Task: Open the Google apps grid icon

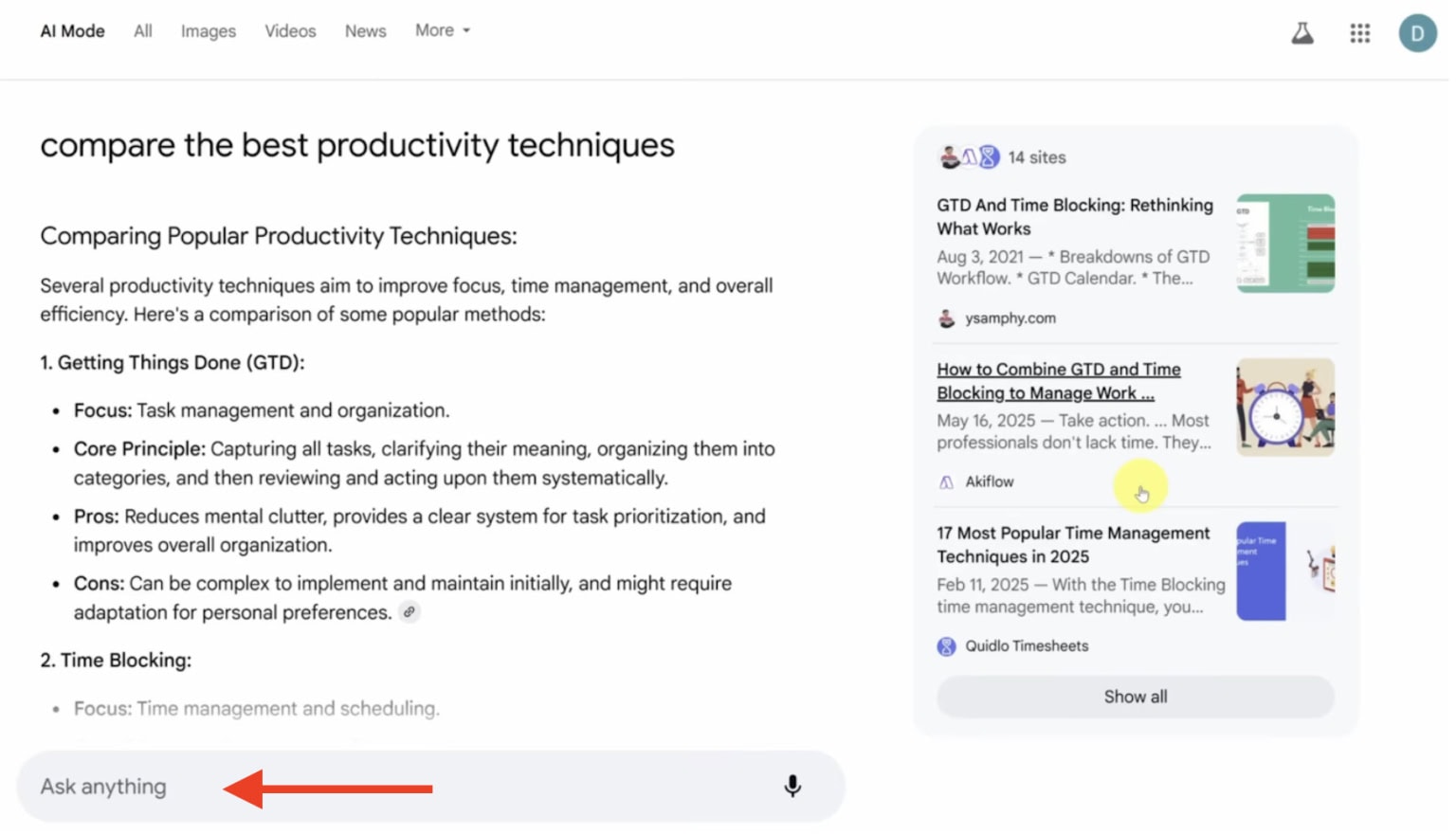Action: (1359, 32)
